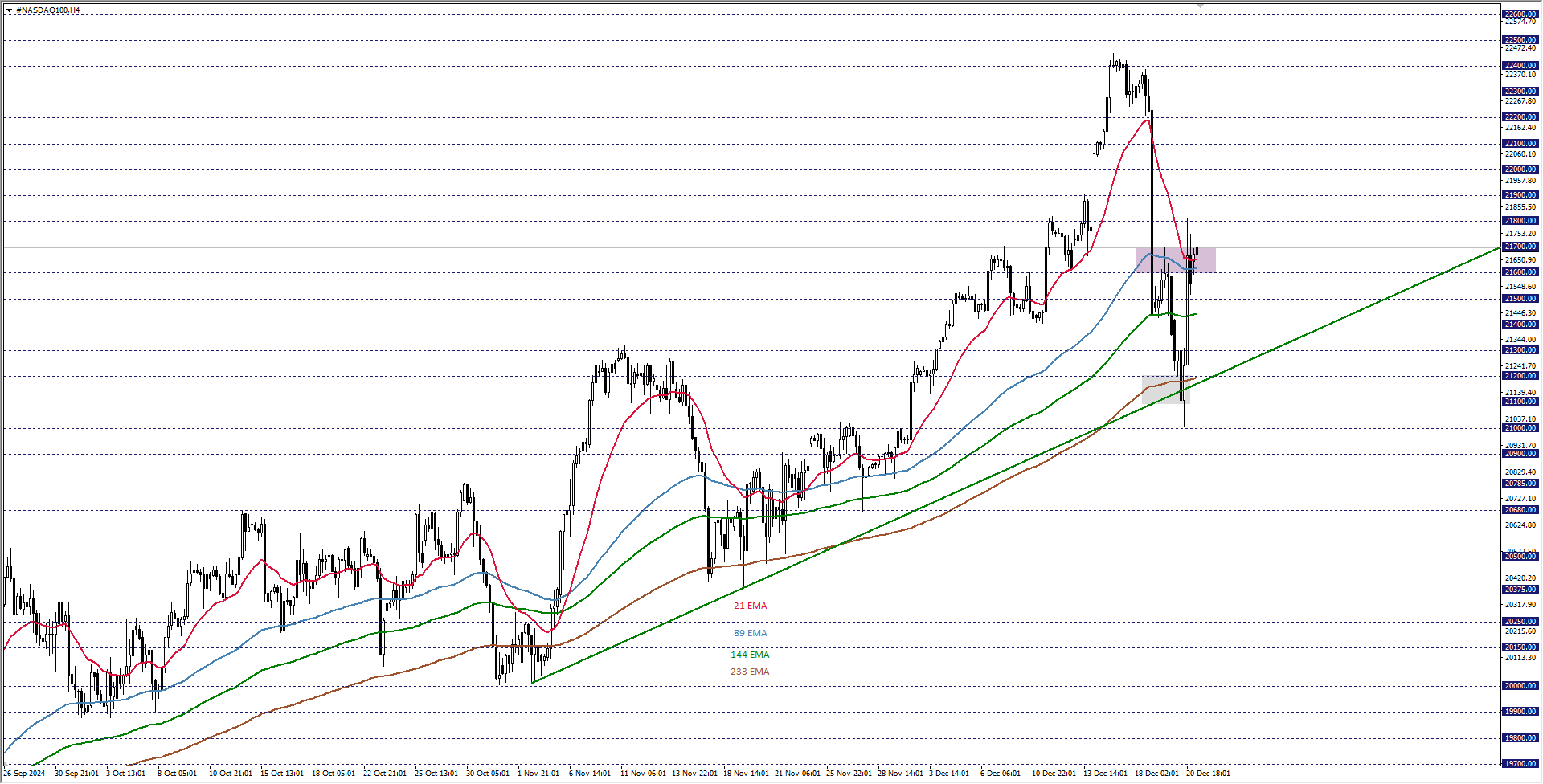Click the '10 Dec 22:01' time axis label

[1054, 774]
